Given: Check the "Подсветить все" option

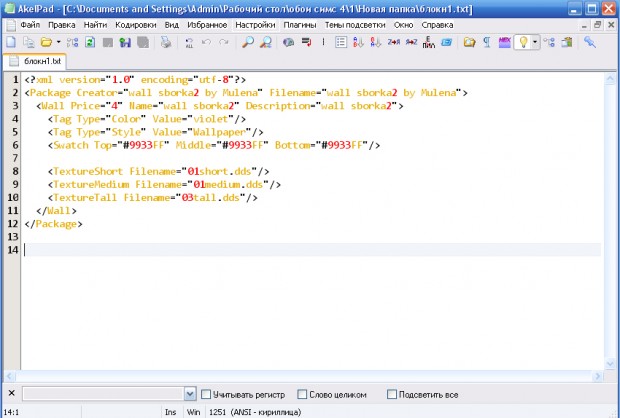Looking at the screenshot, I should click(x=392, y=394).
